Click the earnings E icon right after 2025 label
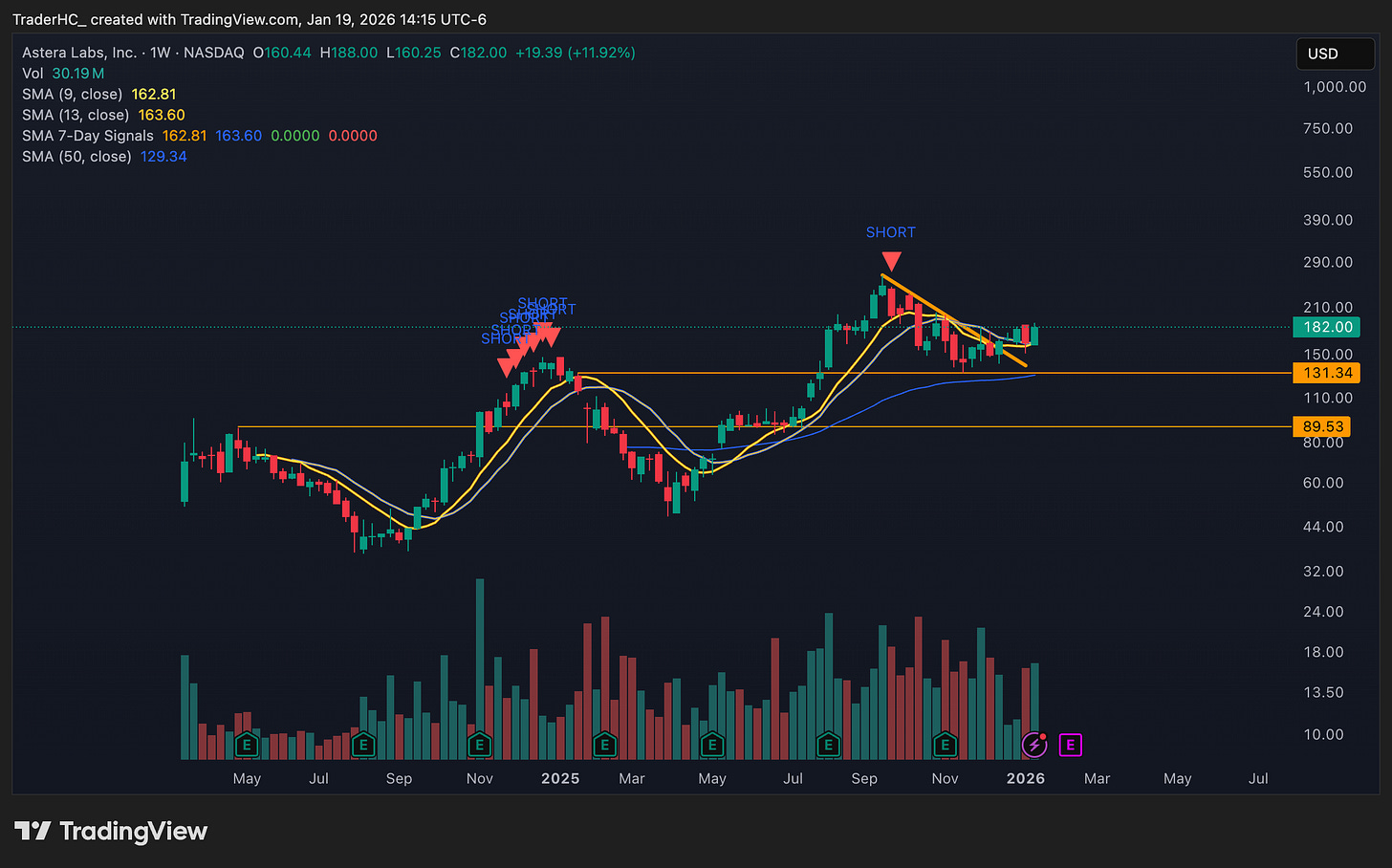The width and height of the screenshot is (1392, 868). coord(603,745)
